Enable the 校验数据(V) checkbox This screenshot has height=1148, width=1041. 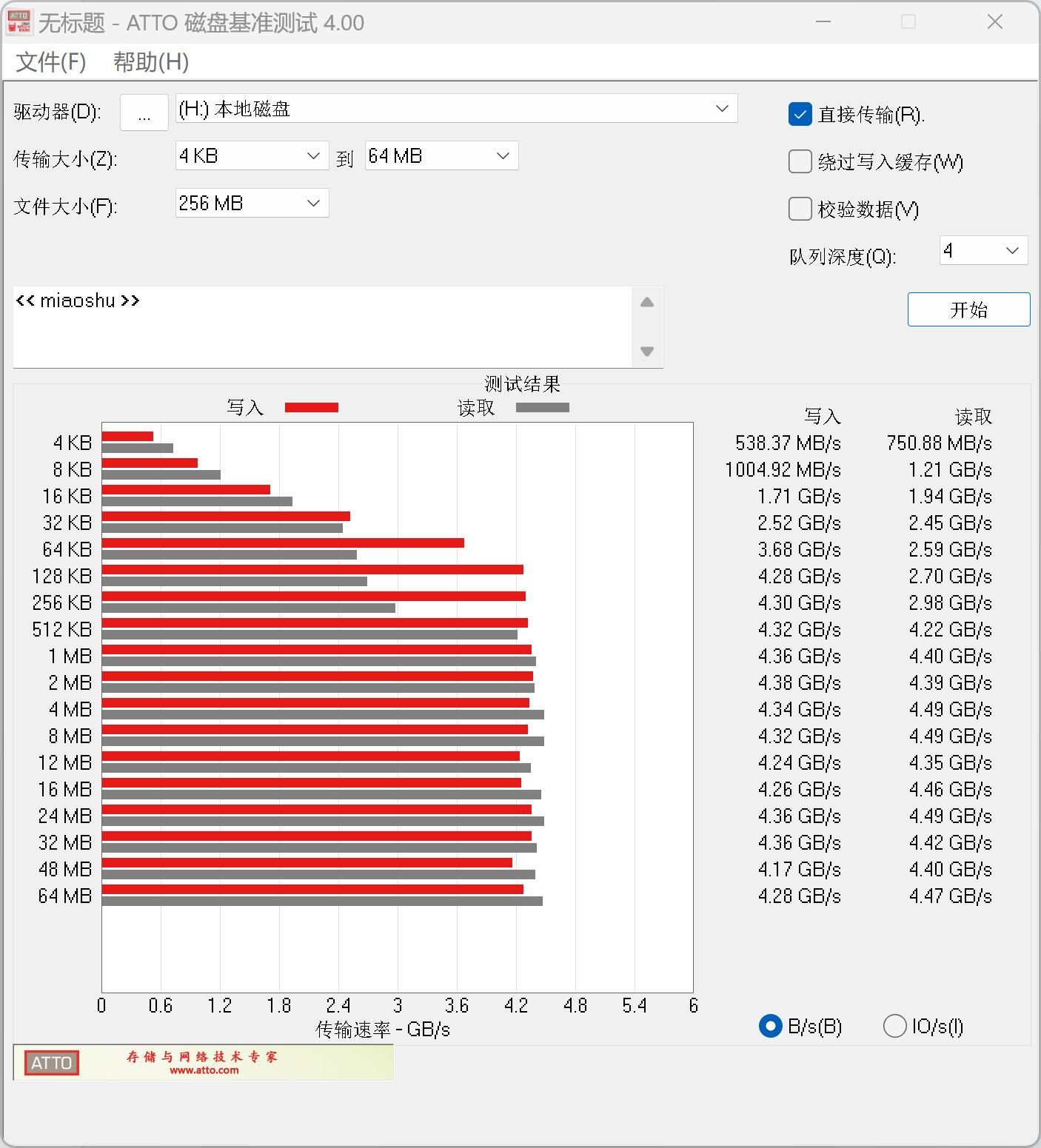[800, 209]
